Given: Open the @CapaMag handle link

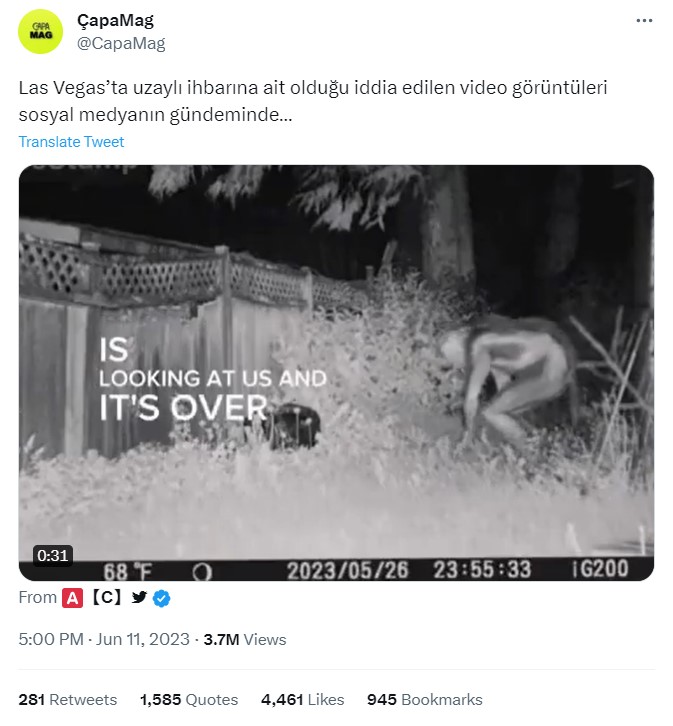Looking at the screenshot, I should point(121,43).
